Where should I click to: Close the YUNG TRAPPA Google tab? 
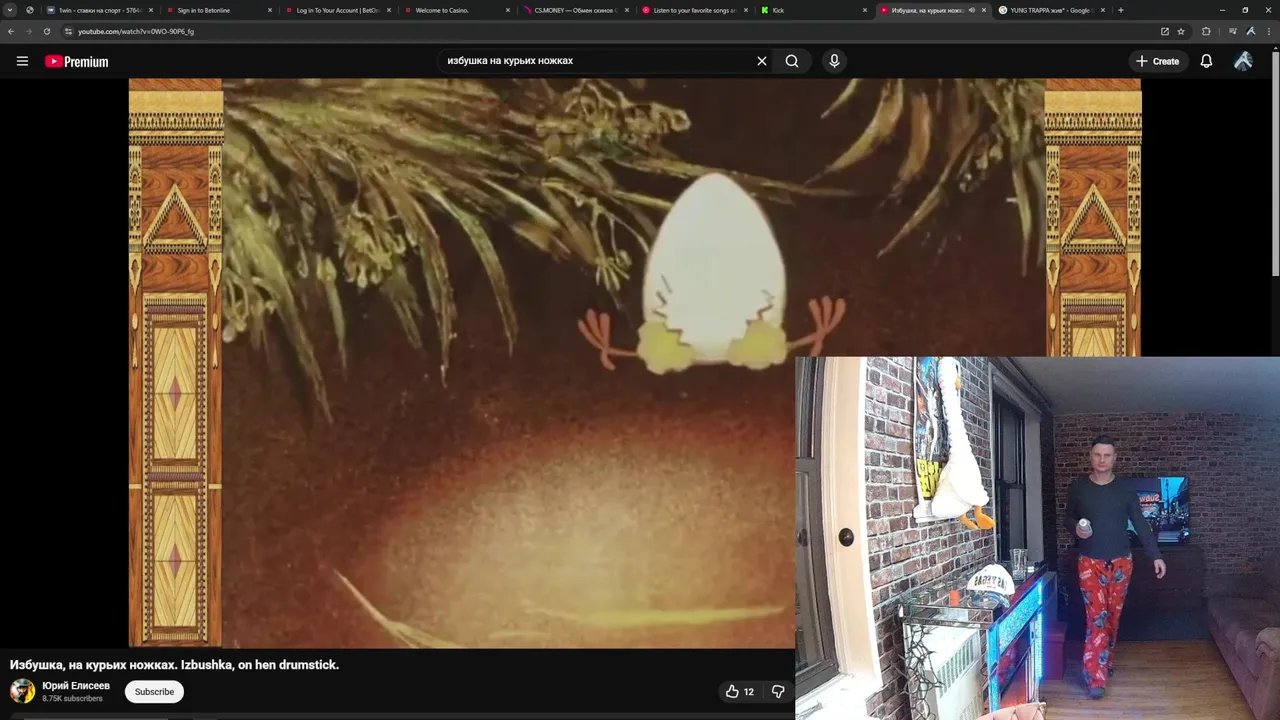[1103, 10]
